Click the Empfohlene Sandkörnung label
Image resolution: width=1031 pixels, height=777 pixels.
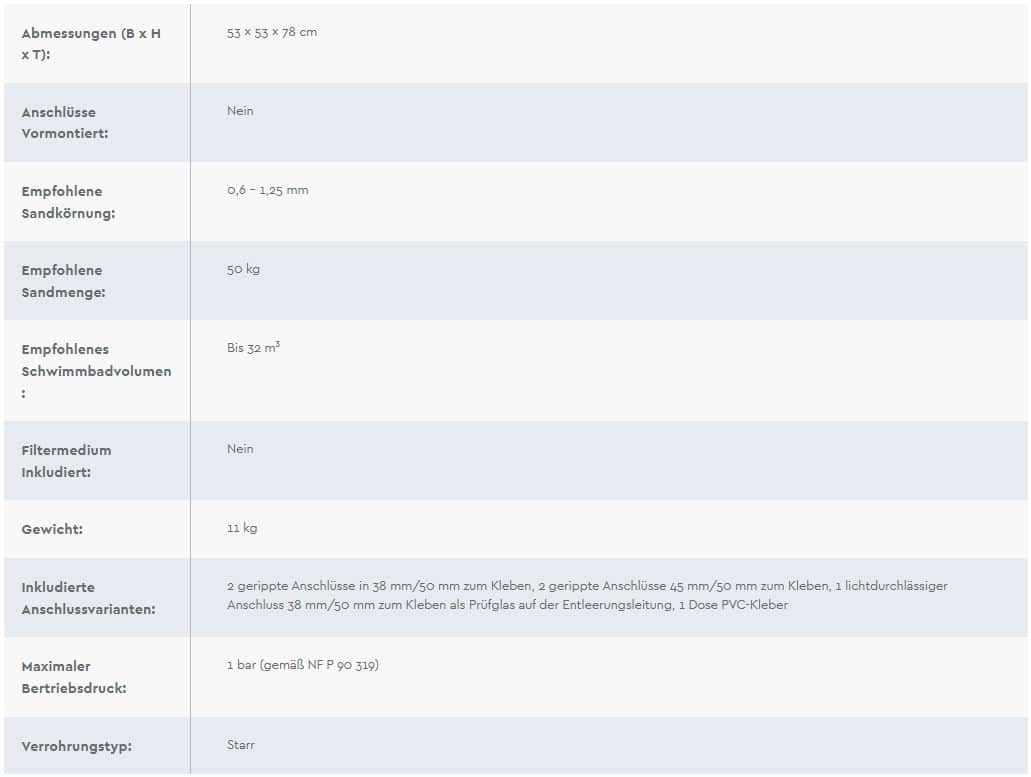(x=68, y=202)
